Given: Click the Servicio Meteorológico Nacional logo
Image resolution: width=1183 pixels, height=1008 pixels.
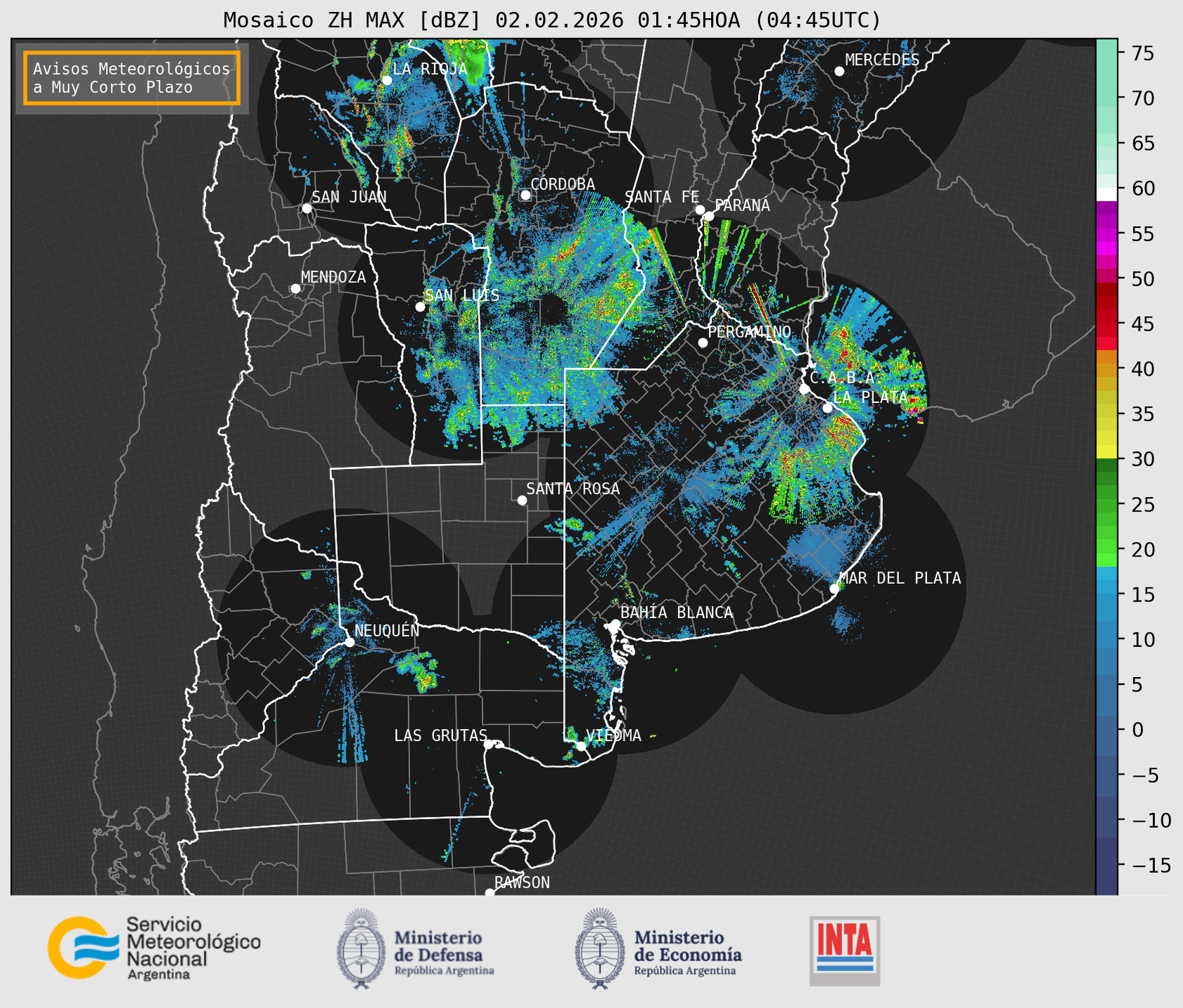Looking at the screenshot, I should coord(154,948).
